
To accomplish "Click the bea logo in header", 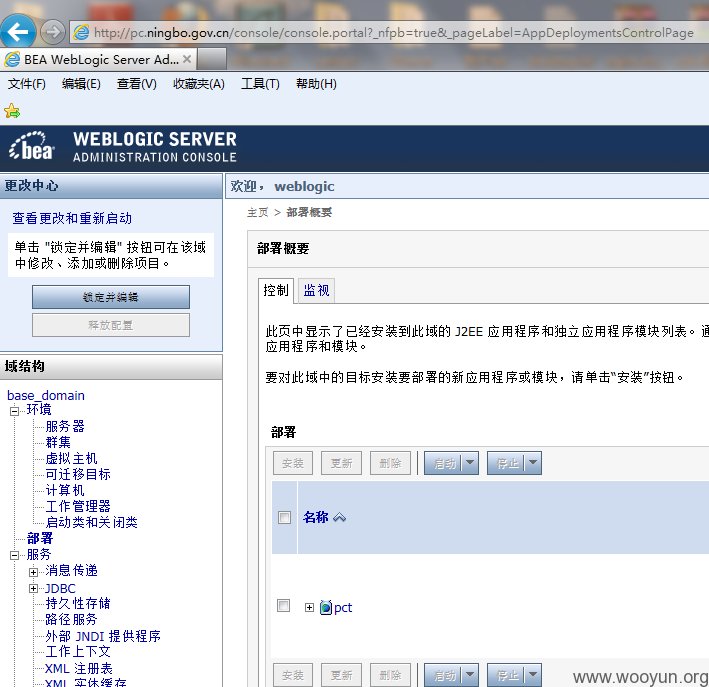I will click(32, 147).
